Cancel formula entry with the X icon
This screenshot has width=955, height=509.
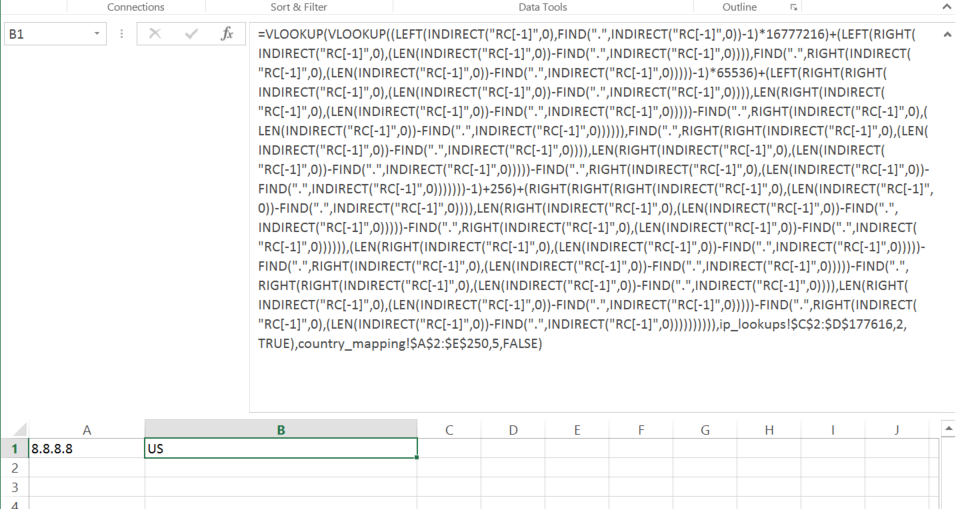[155, 34]
